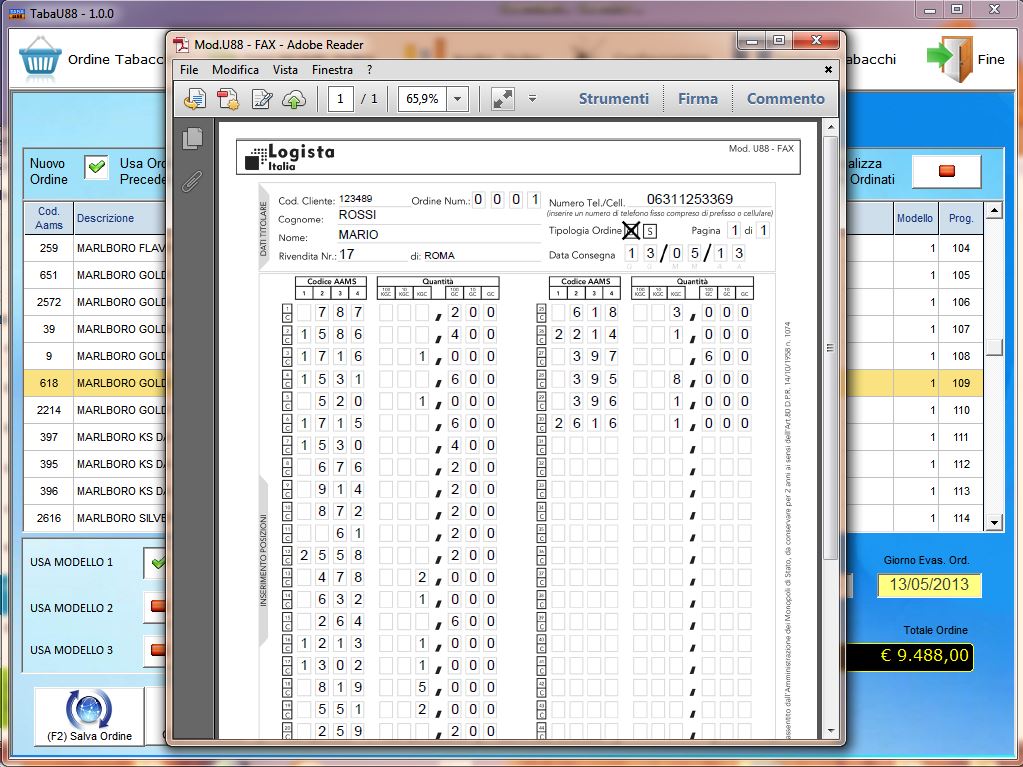Click the crossed Tipologia Ordine box
Viewport: 1023px width, 767px height.
click(631, 230)
